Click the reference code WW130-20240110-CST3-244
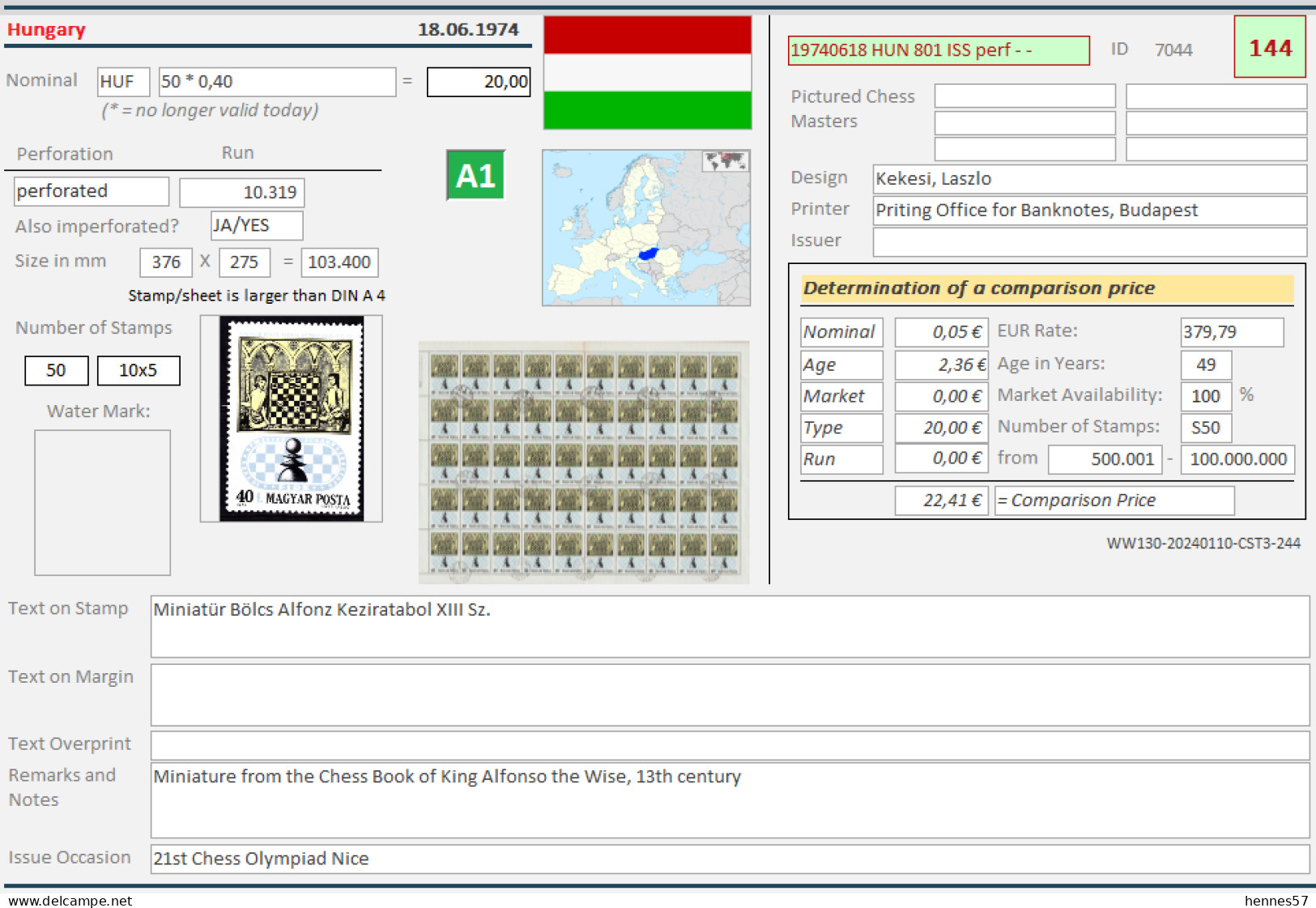The width and height of the screenshot is (1316, 908). tap(1203, 544)
